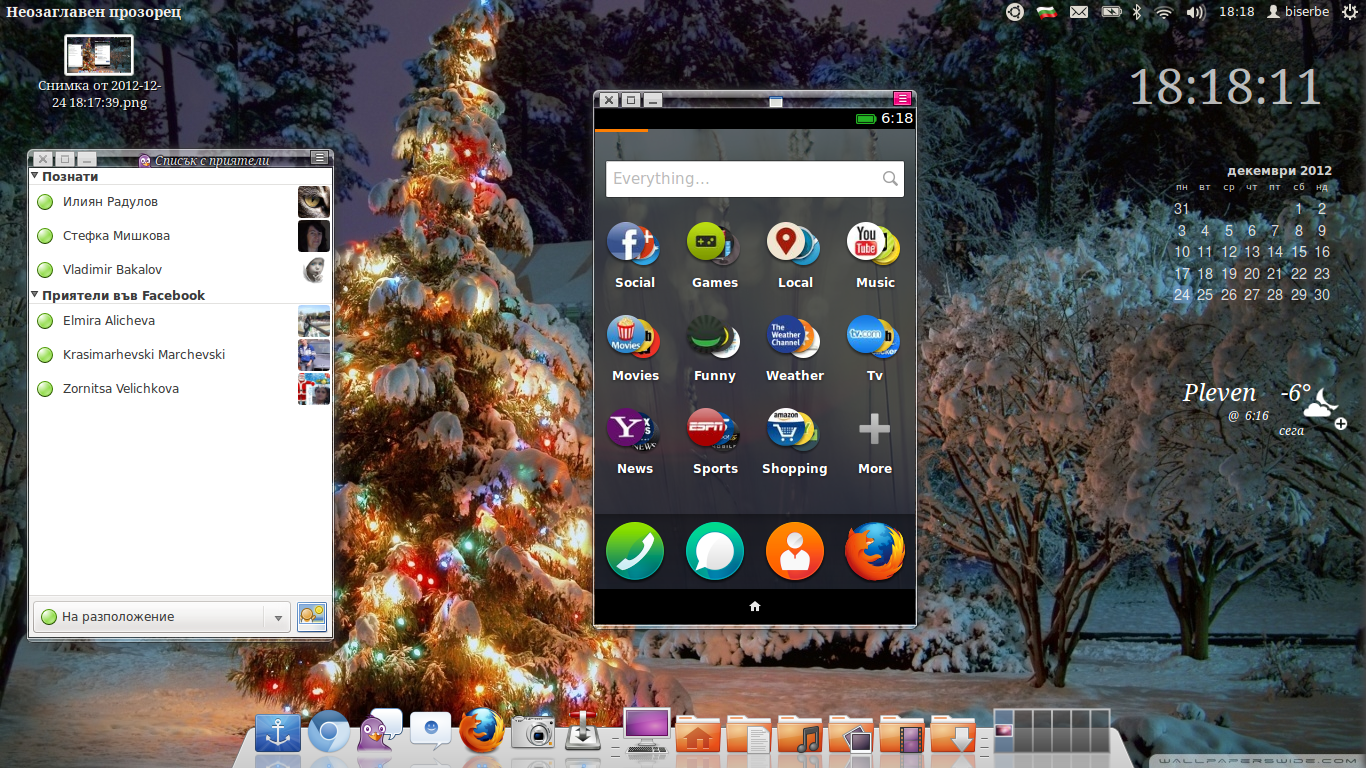Tap the Tv category icon

pyautogui.click(x=874, y=337)
